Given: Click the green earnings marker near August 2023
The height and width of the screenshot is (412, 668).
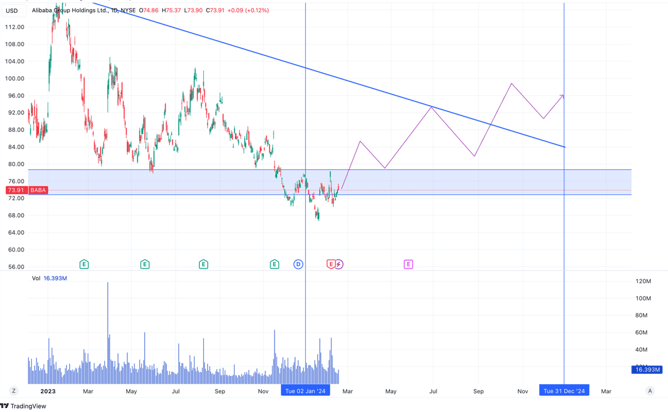Looking at the screenshot, I should (204, 264).
